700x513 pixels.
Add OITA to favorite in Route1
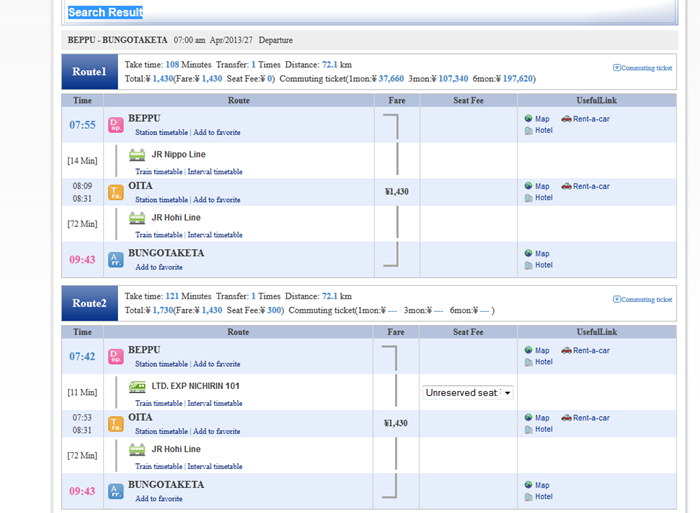[217, 200]
